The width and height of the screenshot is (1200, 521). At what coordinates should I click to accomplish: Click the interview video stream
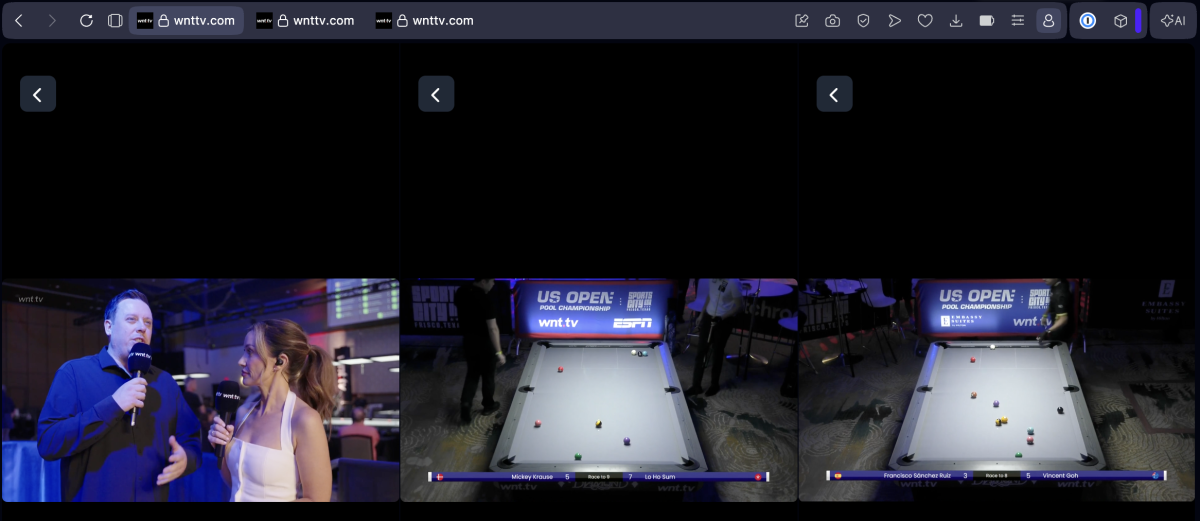(200, 390)
